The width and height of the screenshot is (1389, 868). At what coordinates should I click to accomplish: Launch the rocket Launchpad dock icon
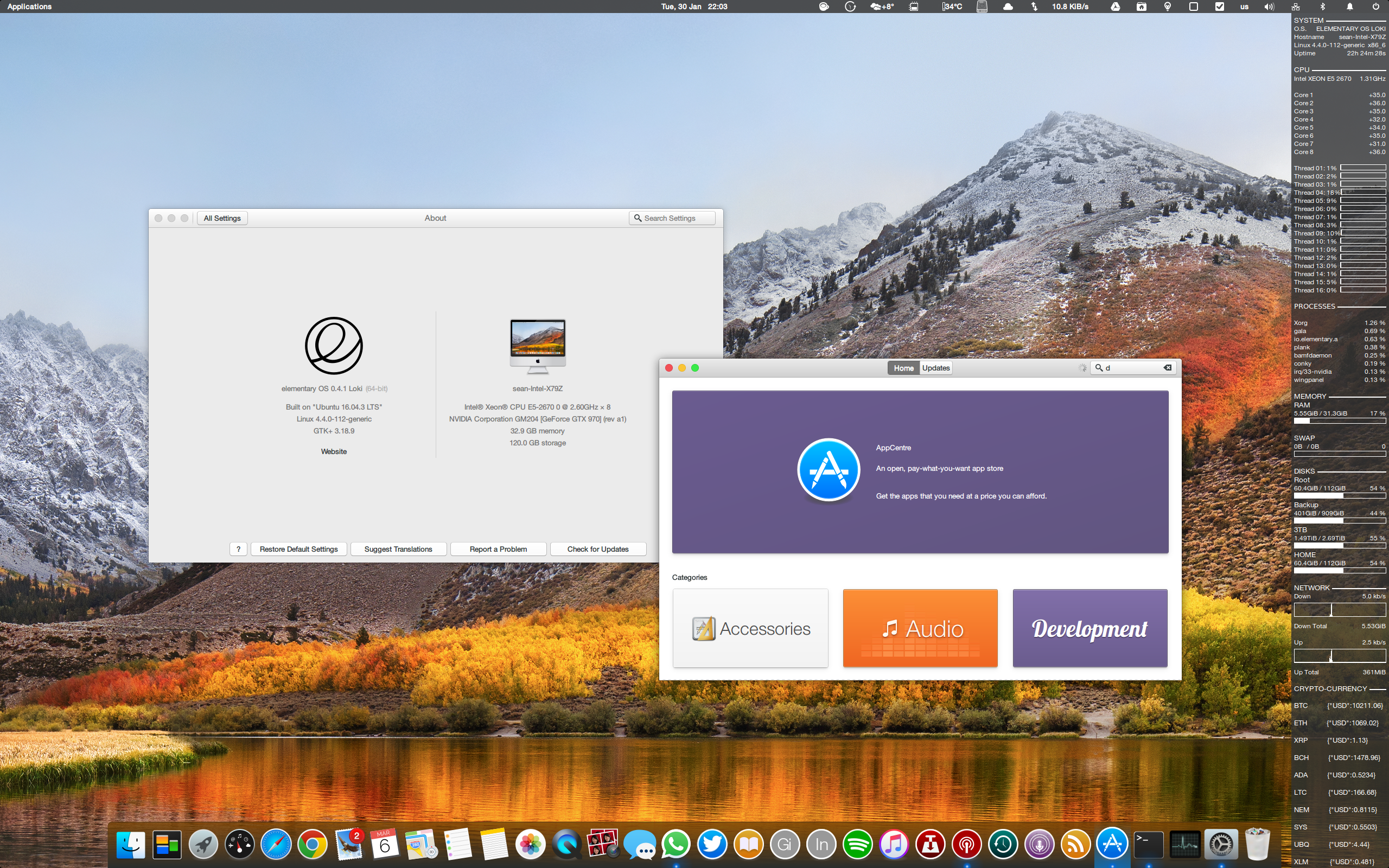coord(203,845)
